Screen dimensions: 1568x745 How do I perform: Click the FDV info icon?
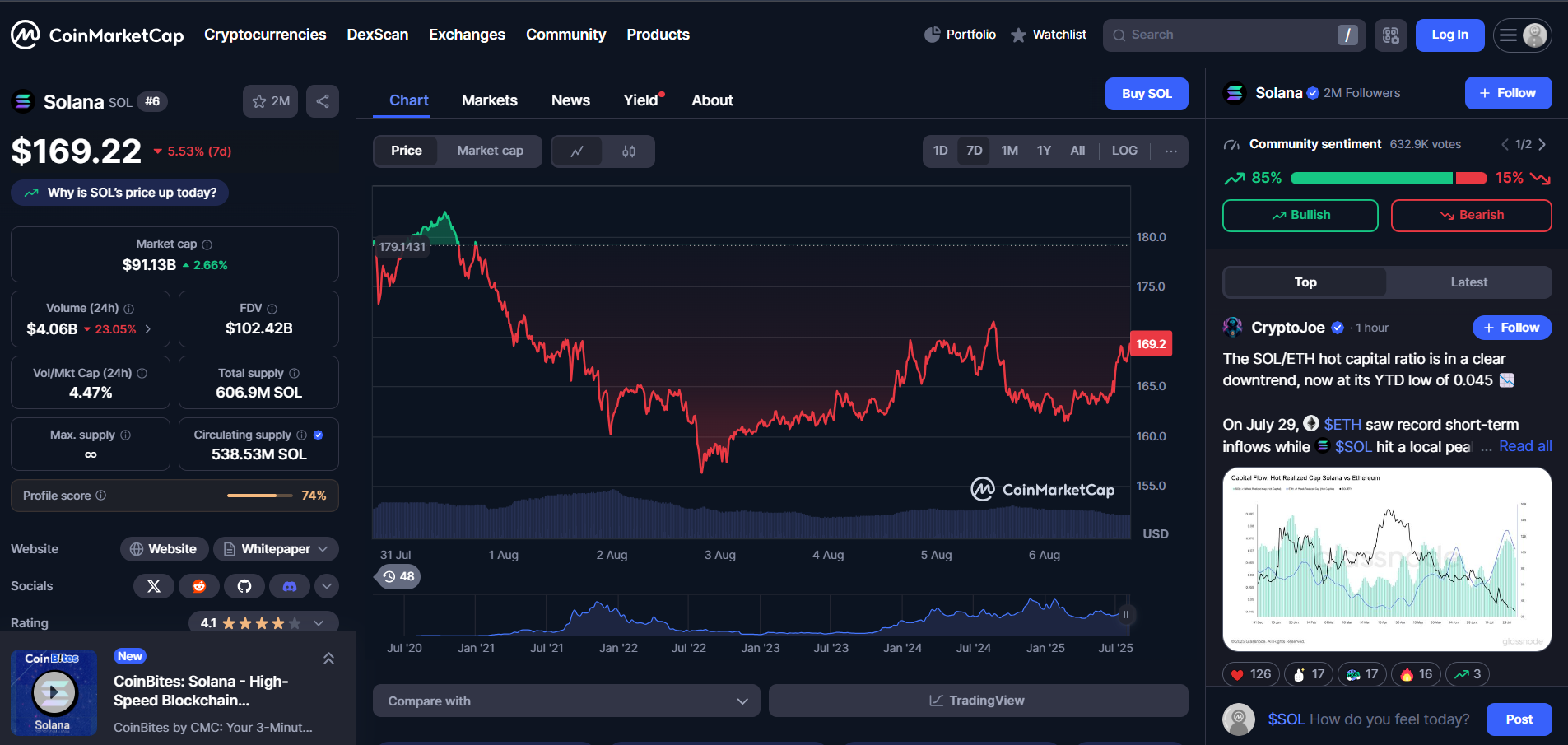(x=272, y=309)
